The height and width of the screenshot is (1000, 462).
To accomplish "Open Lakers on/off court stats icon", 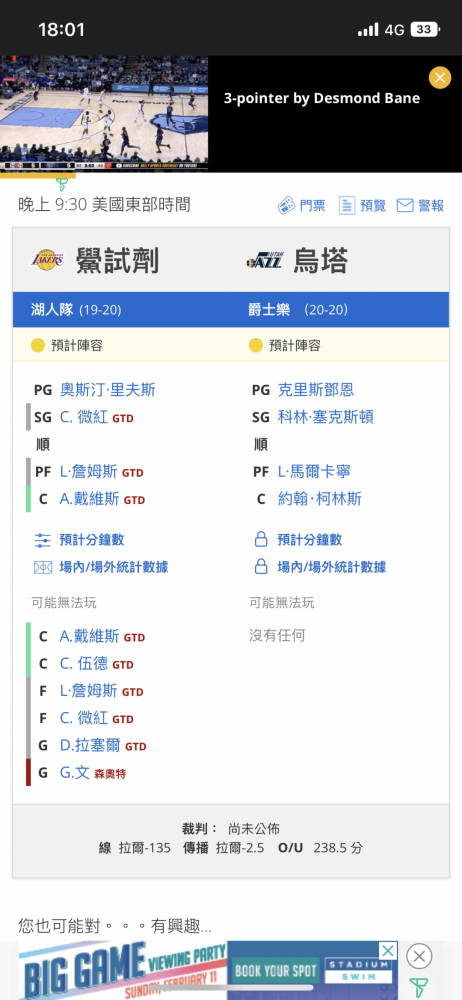I will click(42, 567).
